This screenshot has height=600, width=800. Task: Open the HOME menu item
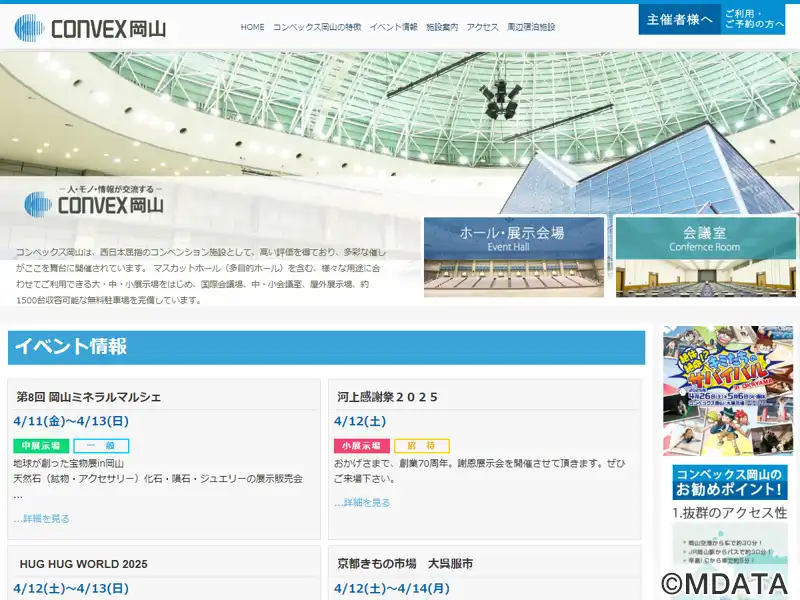point(252,27)
